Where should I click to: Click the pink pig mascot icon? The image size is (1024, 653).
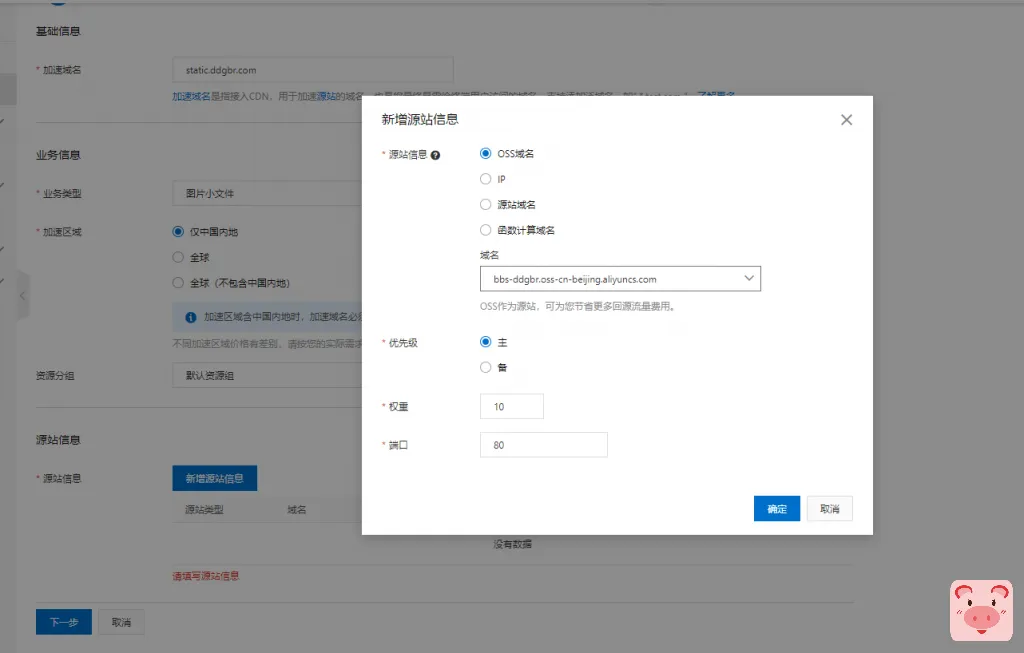coord(982,611)
